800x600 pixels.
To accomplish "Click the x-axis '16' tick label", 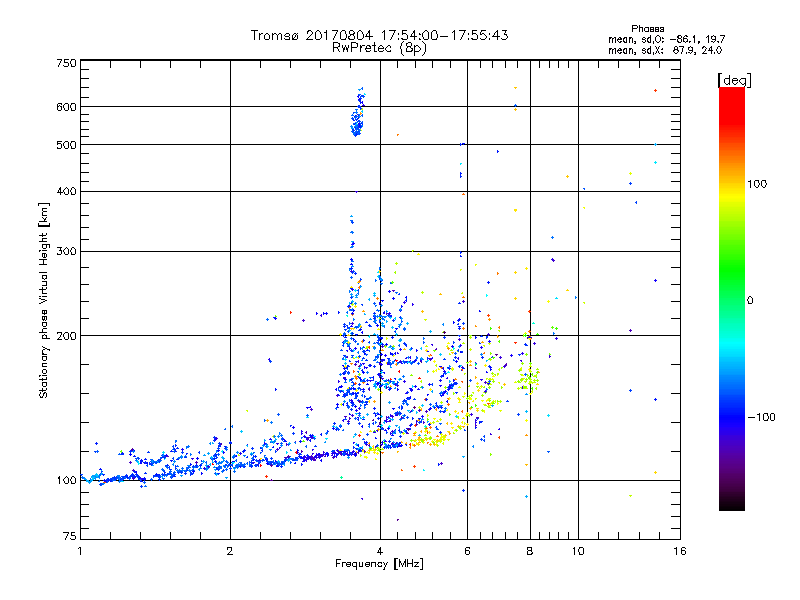I will [680, 551].
